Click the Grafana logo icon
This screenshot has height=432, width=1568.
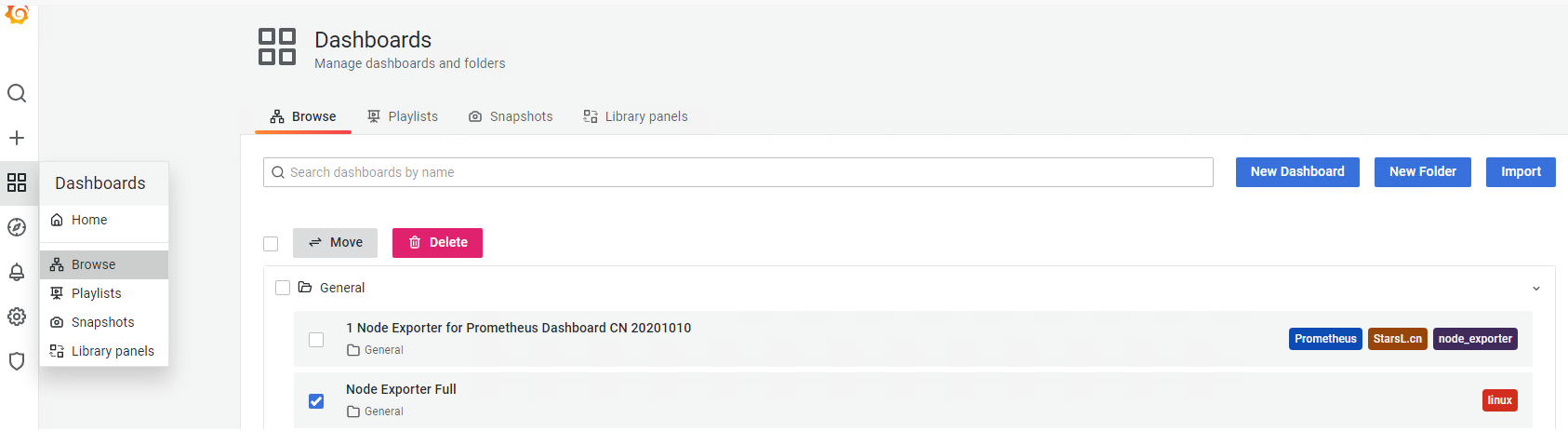click(x=17, y=15)
